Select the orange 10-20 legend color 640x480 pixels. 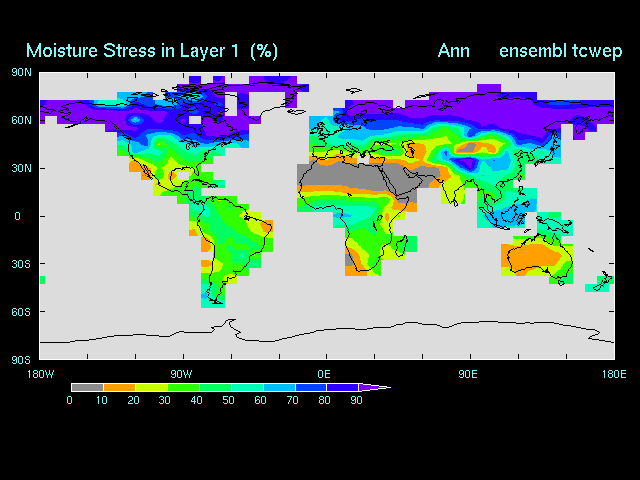pyautogui.click(x=119, y=387)
